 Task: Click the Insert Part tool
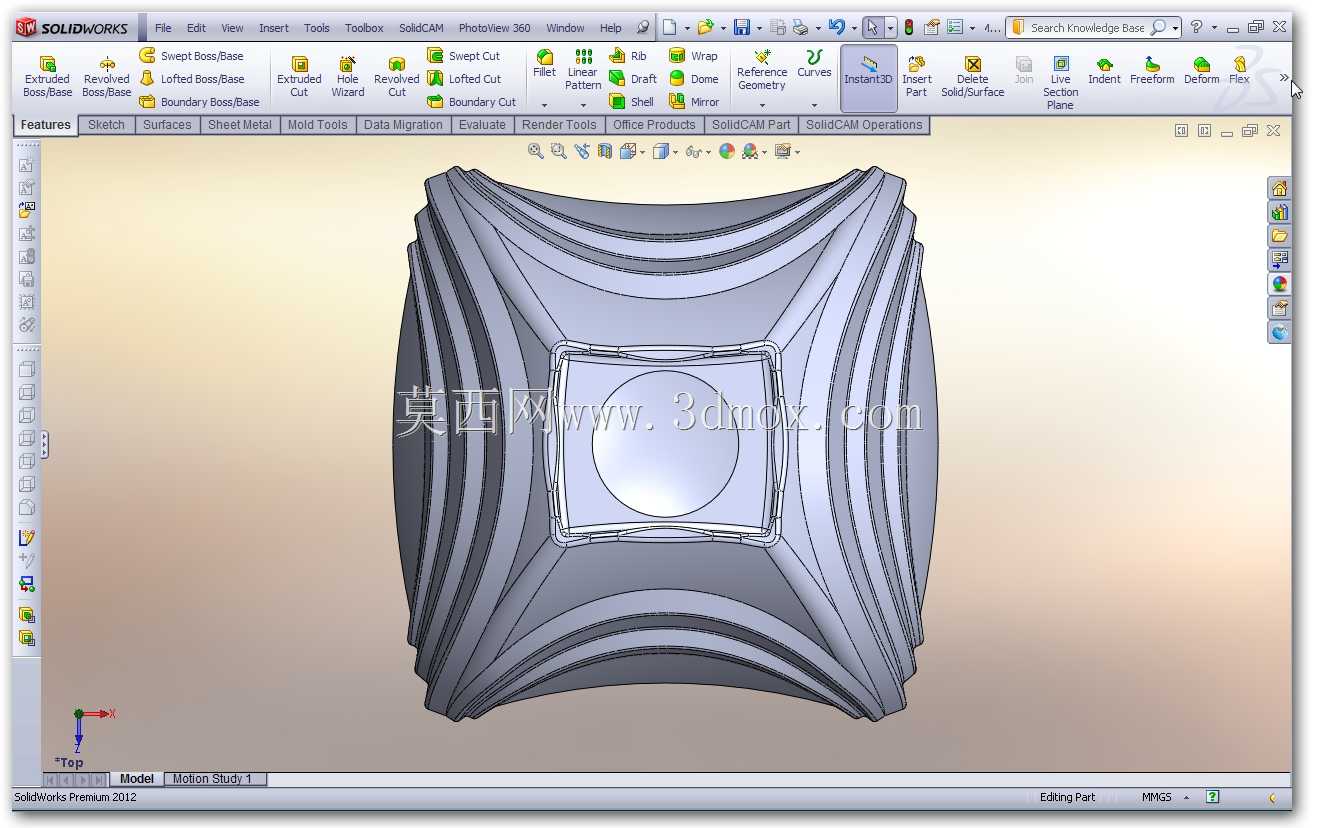(x=916, y=76)
